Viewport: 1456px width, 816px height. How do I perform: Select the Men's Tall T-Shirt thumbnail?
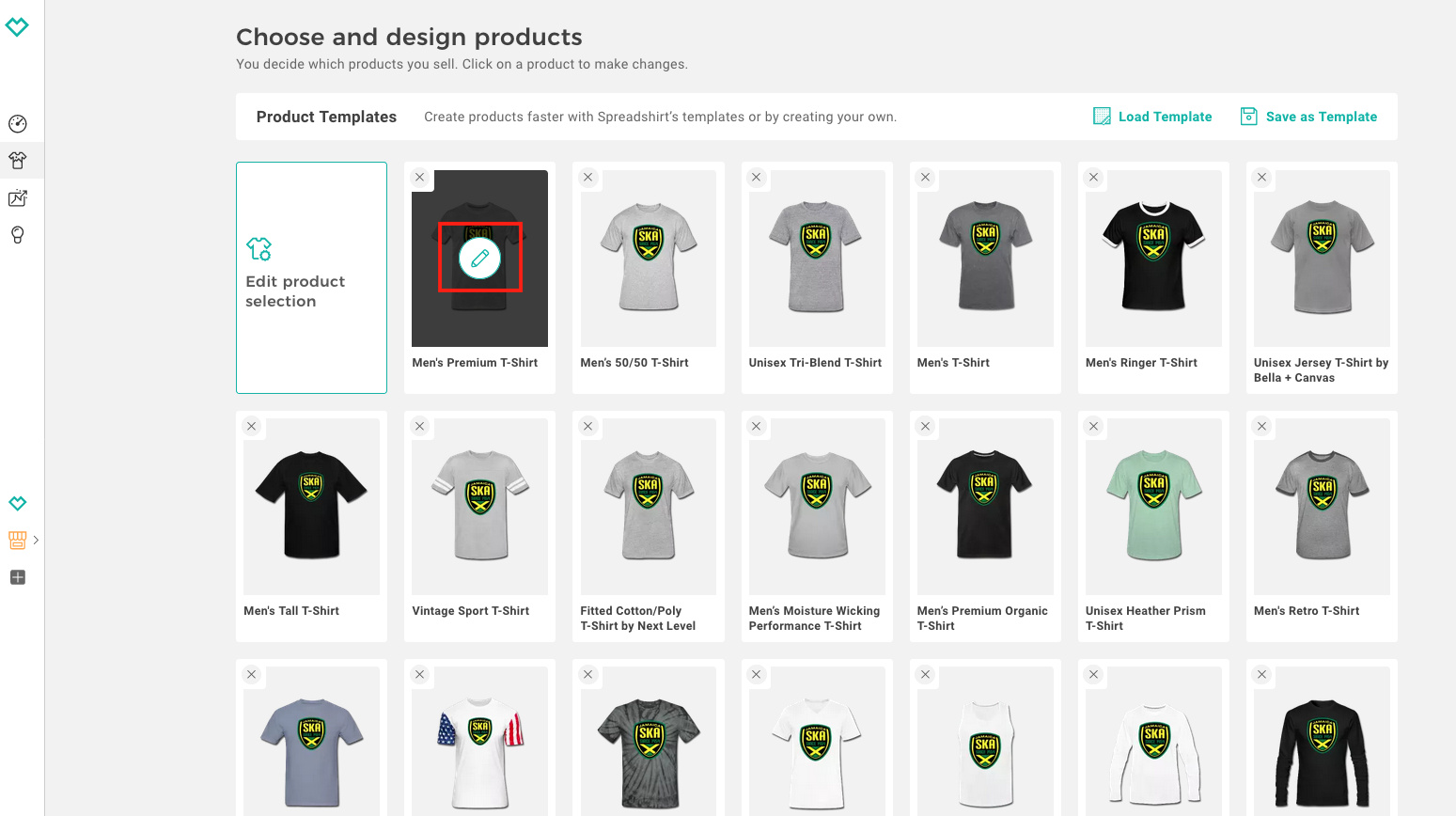coord(311,507)
